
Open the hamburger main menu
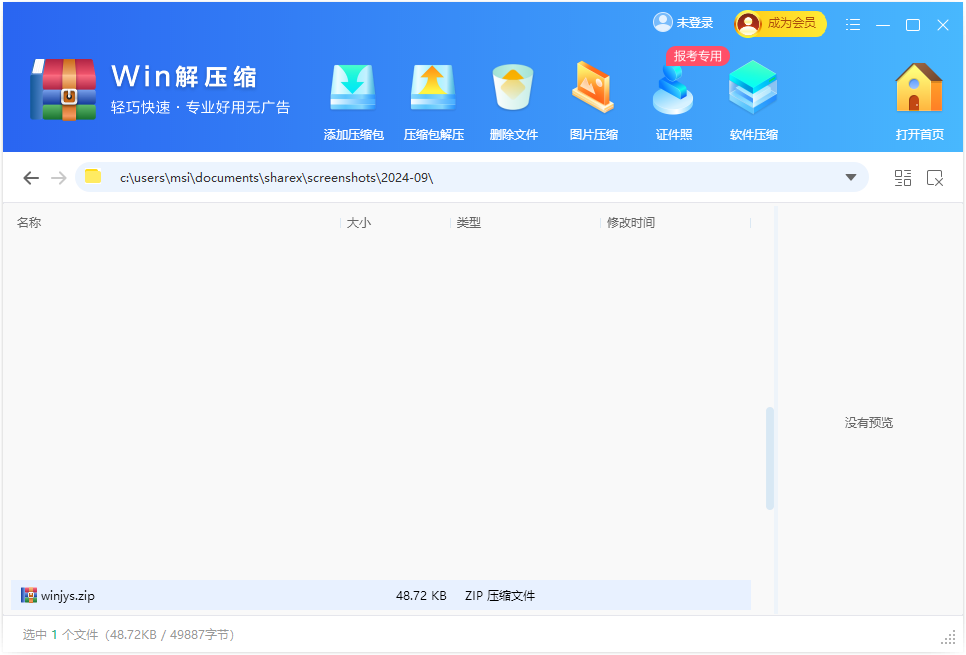pos(853,25)
